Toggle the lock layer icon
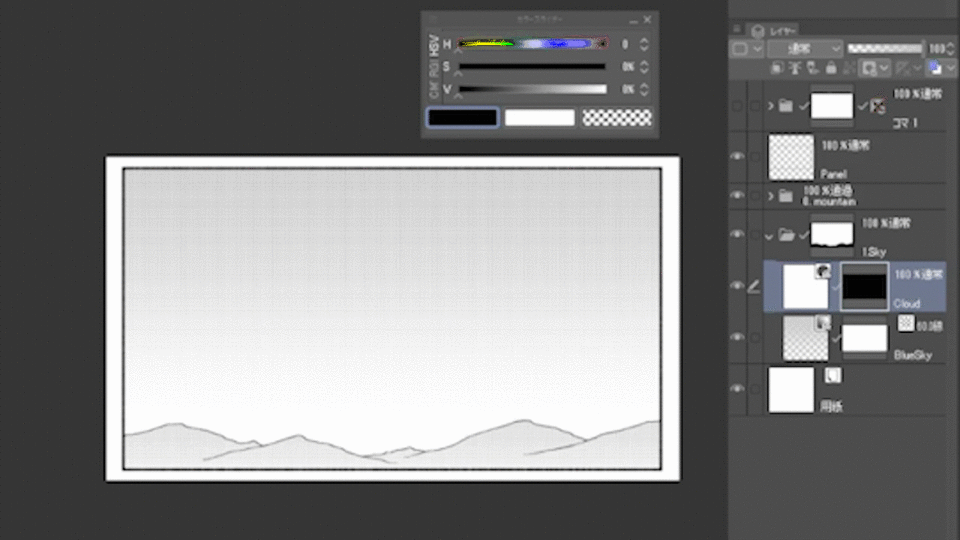The height and width of the screenshot is (540, 960). click(831, 68)
